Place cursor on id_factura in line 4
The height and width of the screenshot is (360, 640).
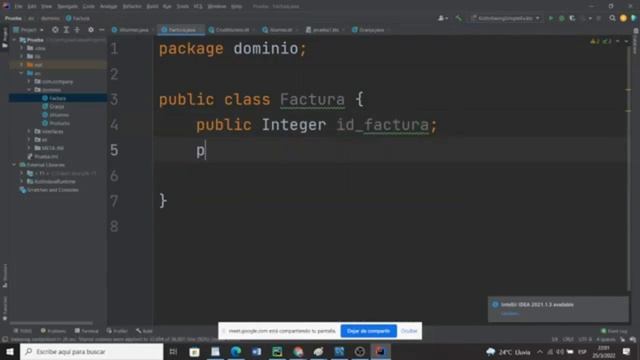(x=382, y=124)
